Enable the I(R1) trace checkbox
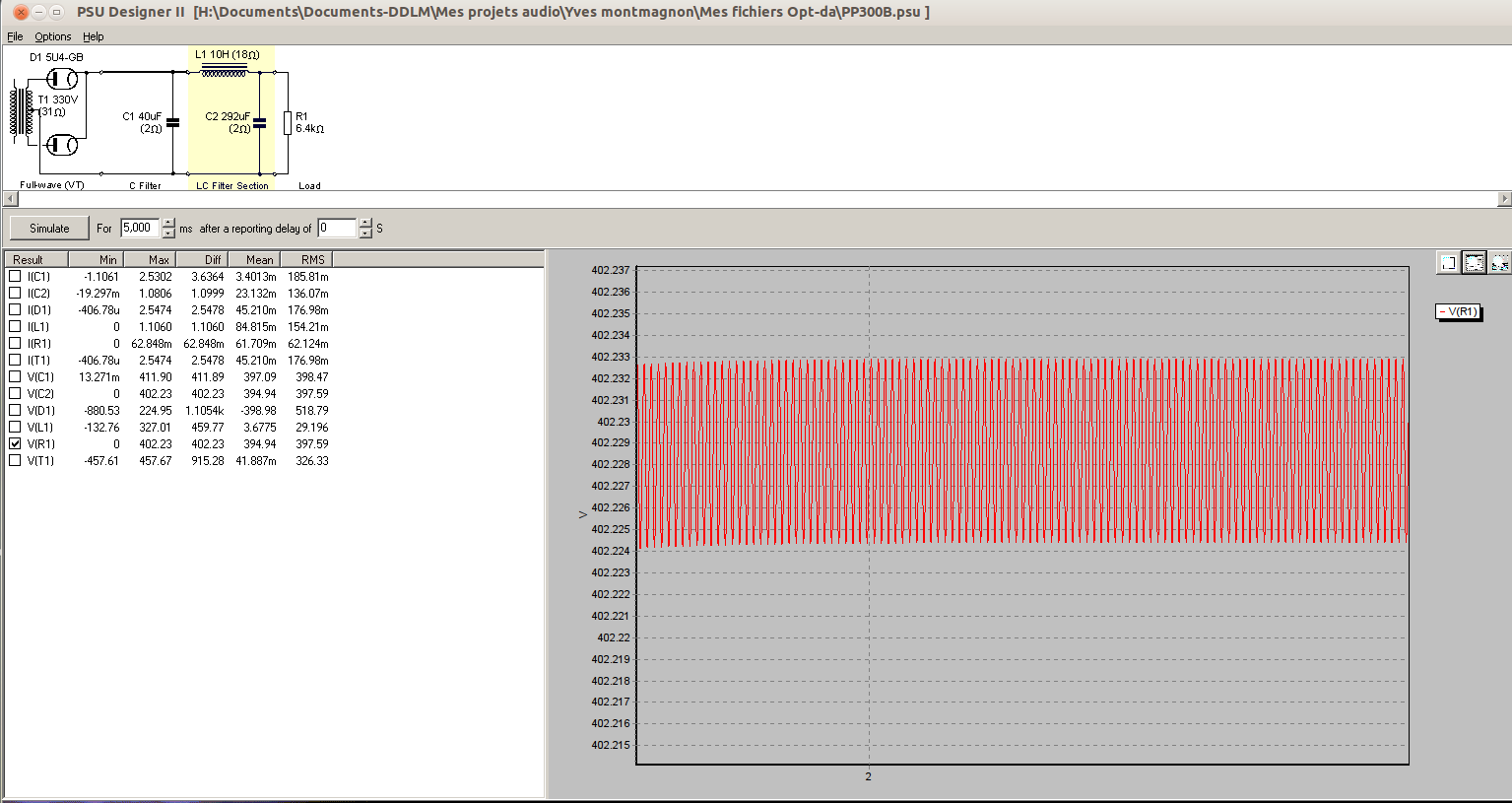Screen dimensions: 1512x803 (x=15, y=343)
